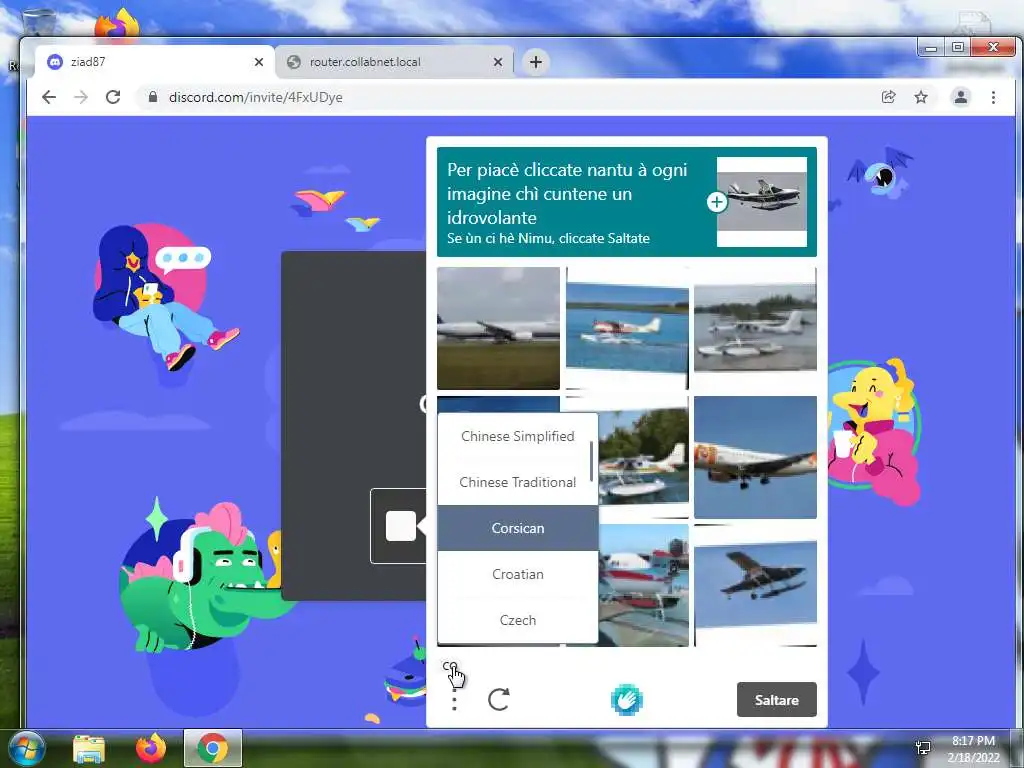This screenshot has height=768, width=1024.
Task: Select the jet airliner in flight image
Action: tap(755, 457)
